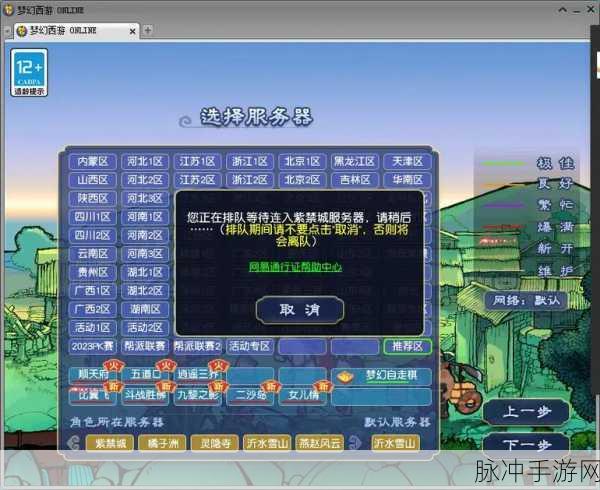Select the 云南区 region
The height and width of the screenshot is (490, 600).
point(93,254)
